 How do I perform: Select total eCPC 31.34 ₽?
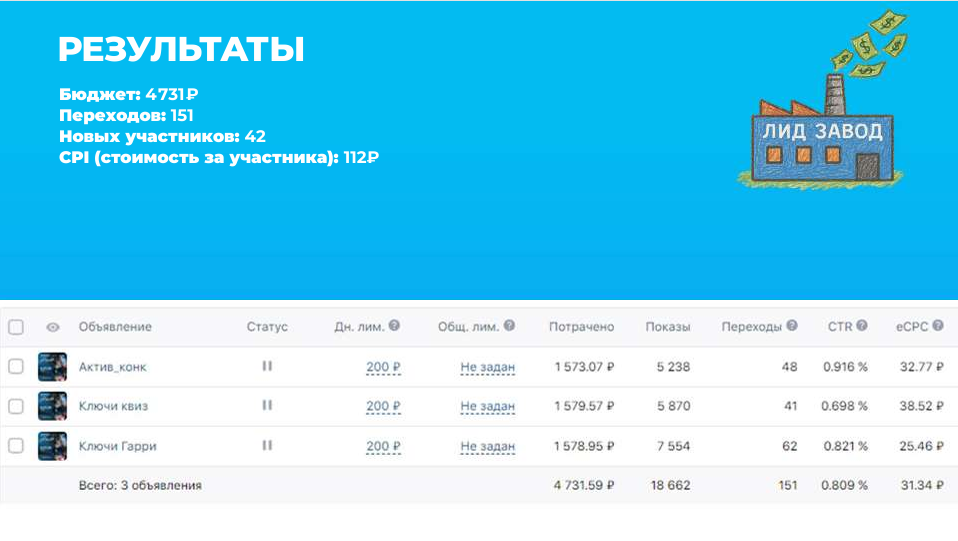coord(922,485)
